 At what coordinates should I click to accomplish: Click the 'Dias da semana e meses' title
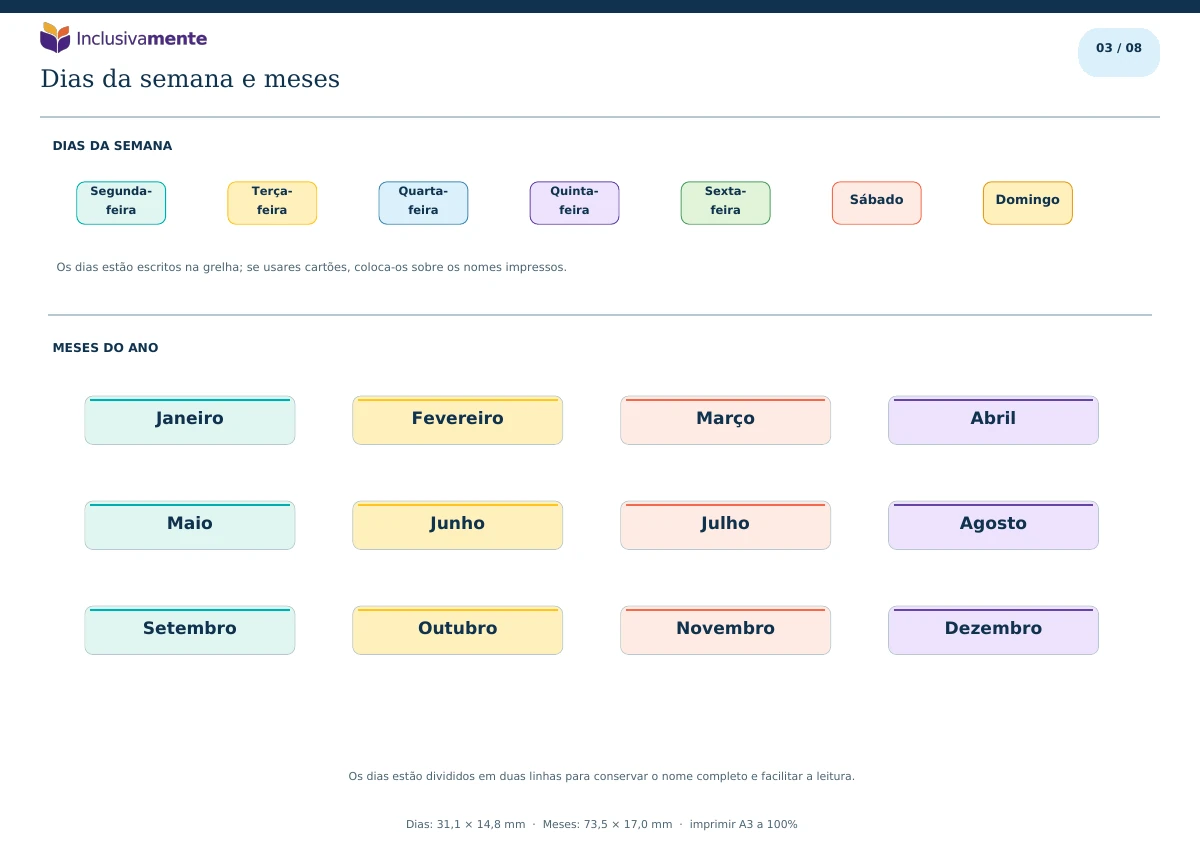190,79
